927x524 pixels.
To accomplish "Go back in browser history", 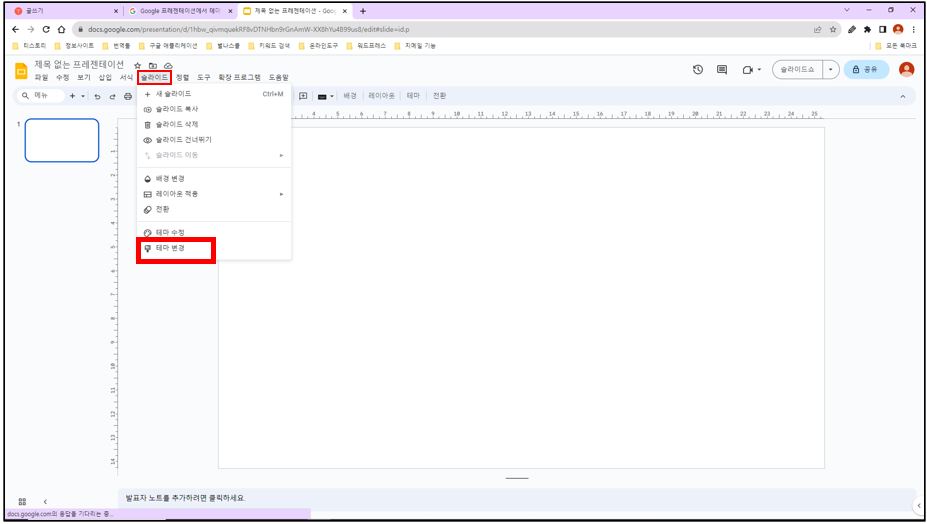I will (x=15, y=29).
